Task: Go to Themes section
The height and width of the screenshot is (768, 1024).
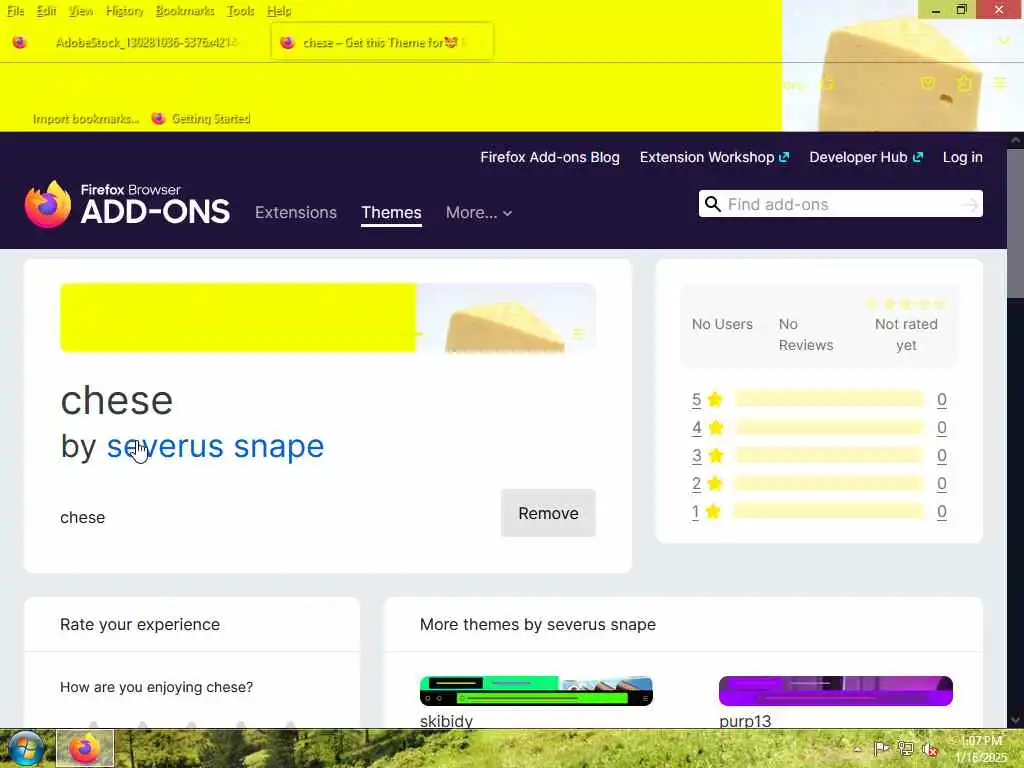Action: (391, 212)
